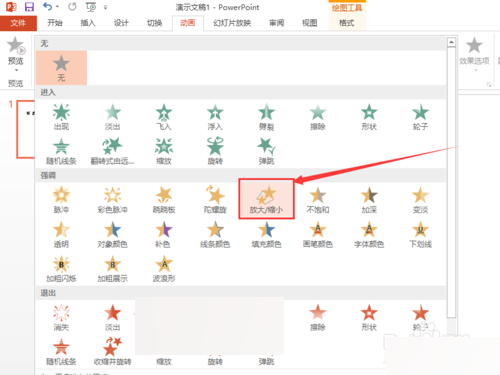
Task: Apply the 加粗展示 emphasis effect
Action: coord(113,269)
